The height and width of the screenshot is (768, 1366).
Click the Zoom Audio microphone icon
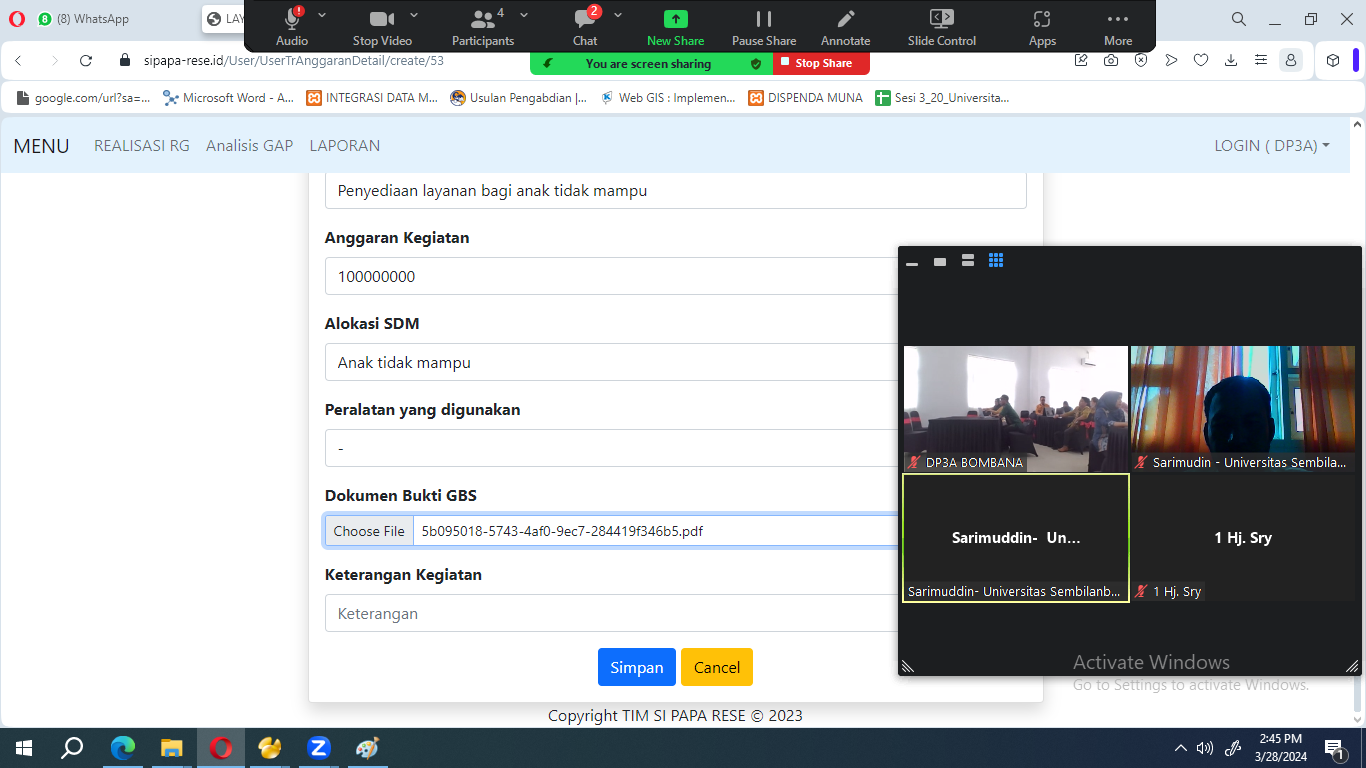292,19
